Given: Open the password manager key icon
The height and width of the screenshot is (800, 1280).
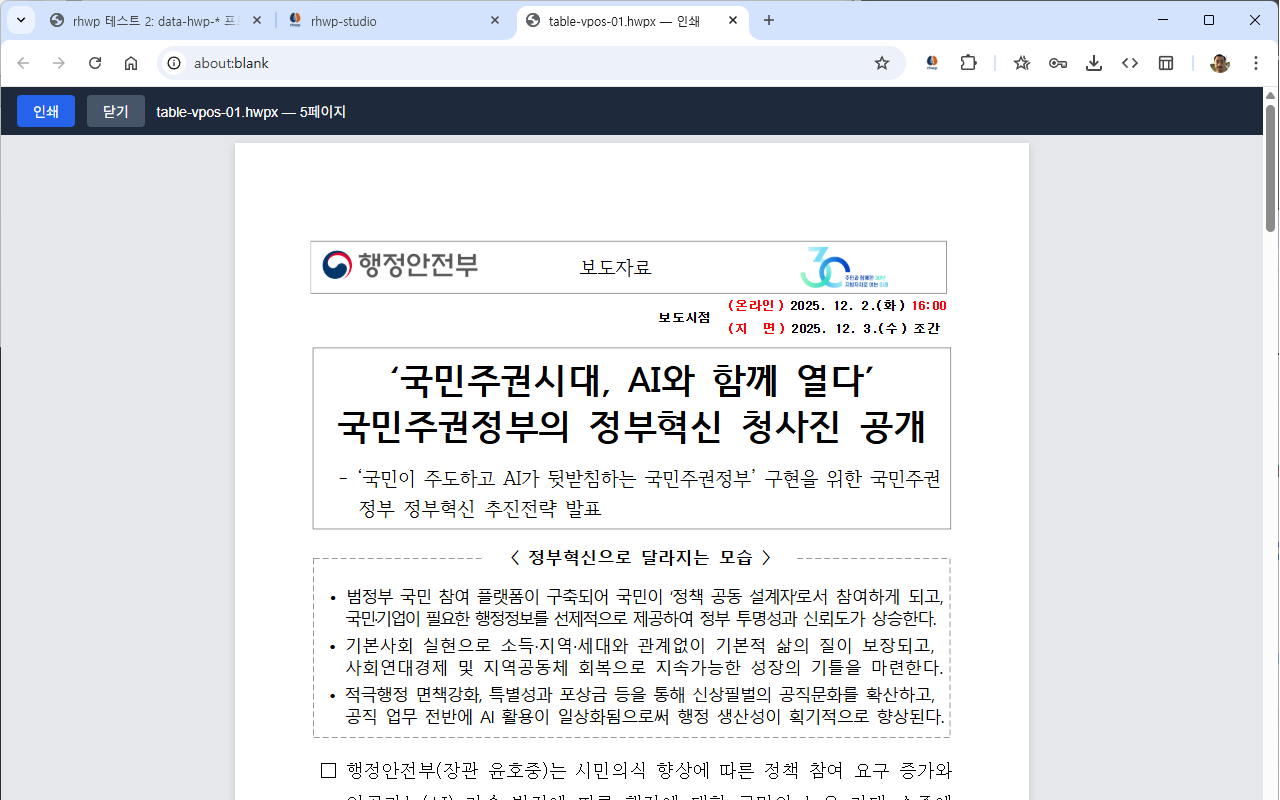Looking at the screenshot, I should coord(1058,63).
